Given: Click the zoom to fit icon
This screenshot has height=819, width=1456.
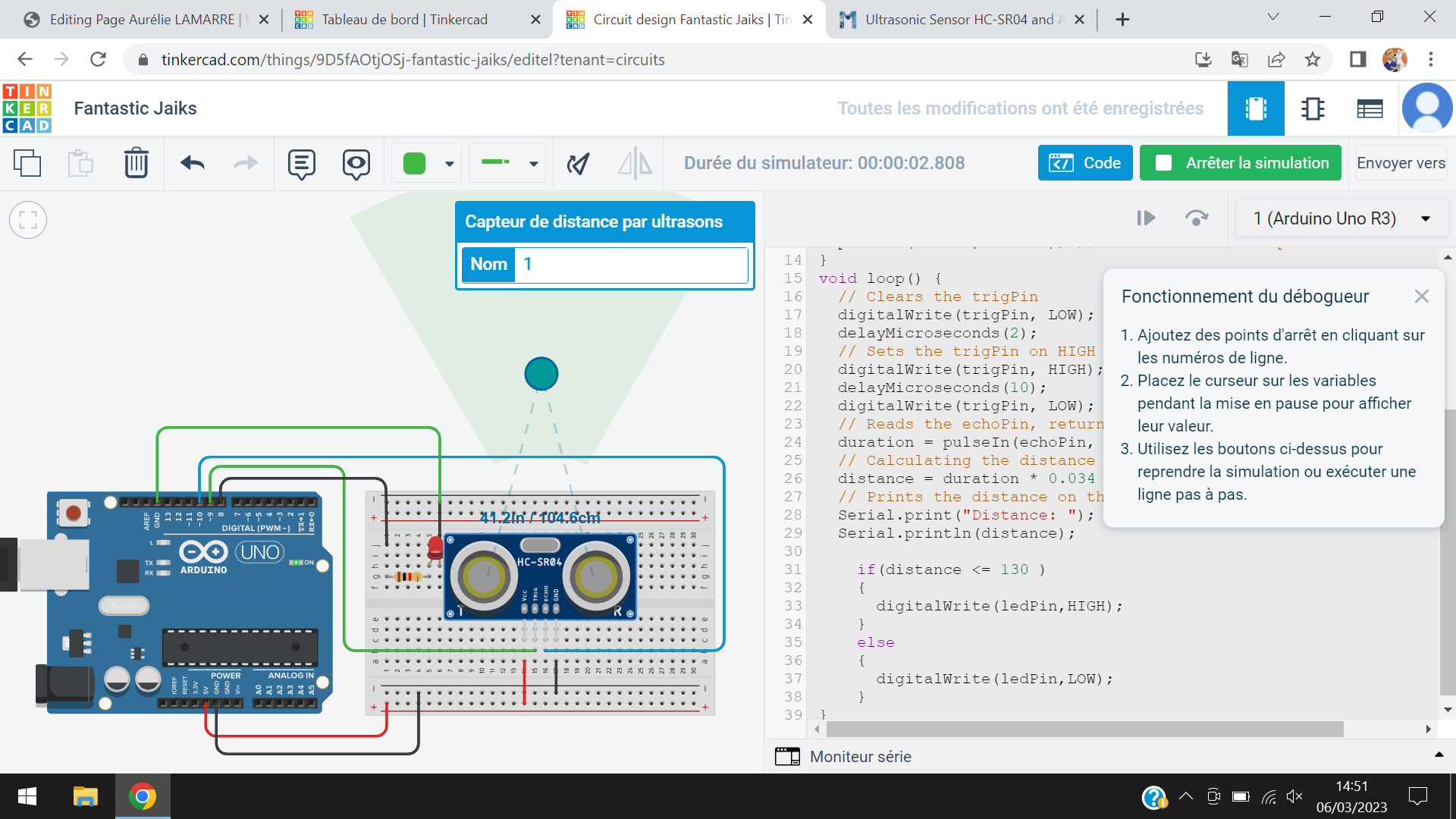Looking at the screenshot, I should [x=28, y=220].
